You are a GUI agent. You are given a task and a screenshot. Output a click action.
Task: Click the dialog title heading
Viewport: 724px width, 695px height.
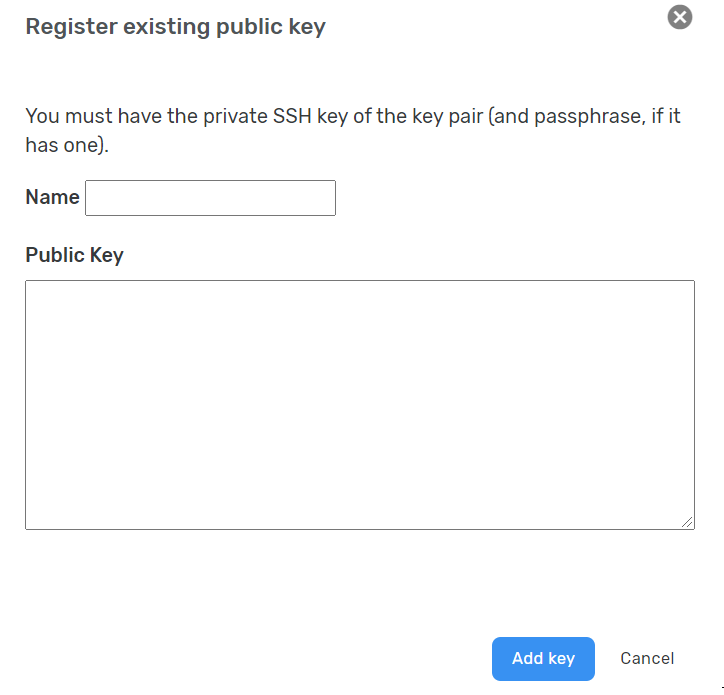pos(175,27)
